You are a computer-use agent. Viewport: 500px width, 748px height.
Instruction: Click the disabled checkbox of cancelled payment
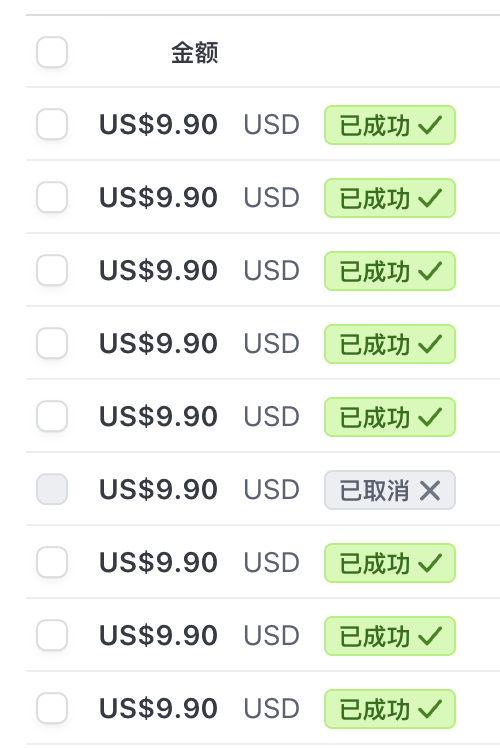[x=52, y=489]
